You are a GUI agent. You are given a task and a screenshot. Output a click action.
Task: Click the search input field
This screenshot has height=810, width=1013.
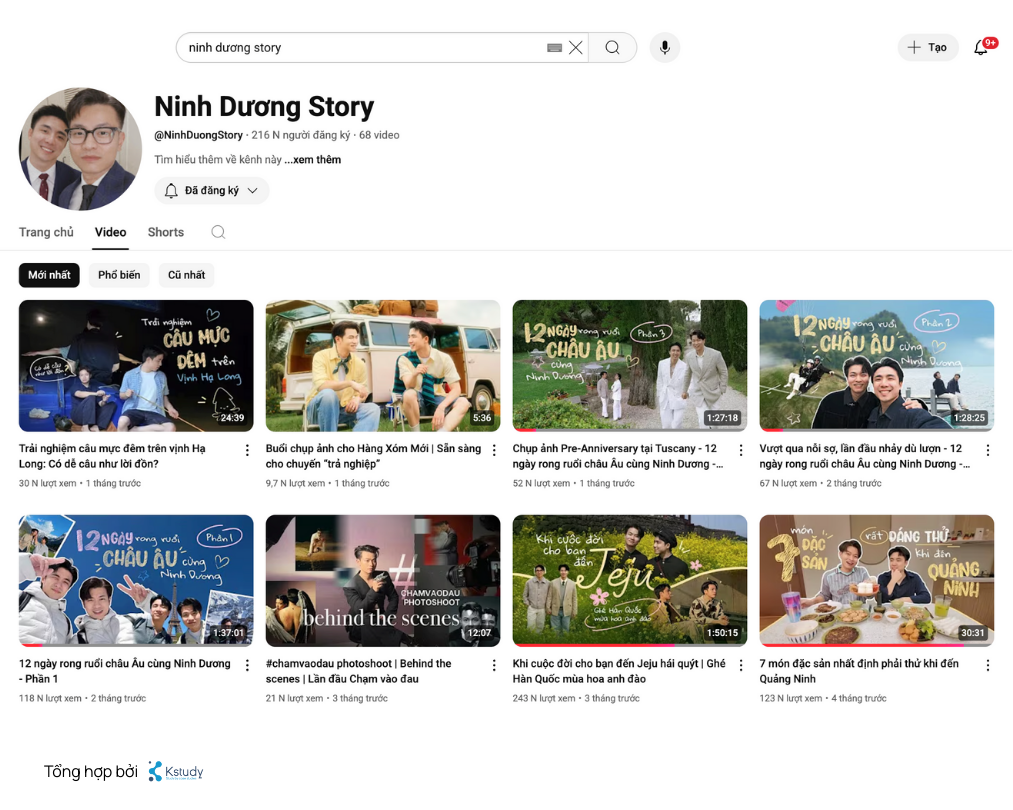[350, 47]
